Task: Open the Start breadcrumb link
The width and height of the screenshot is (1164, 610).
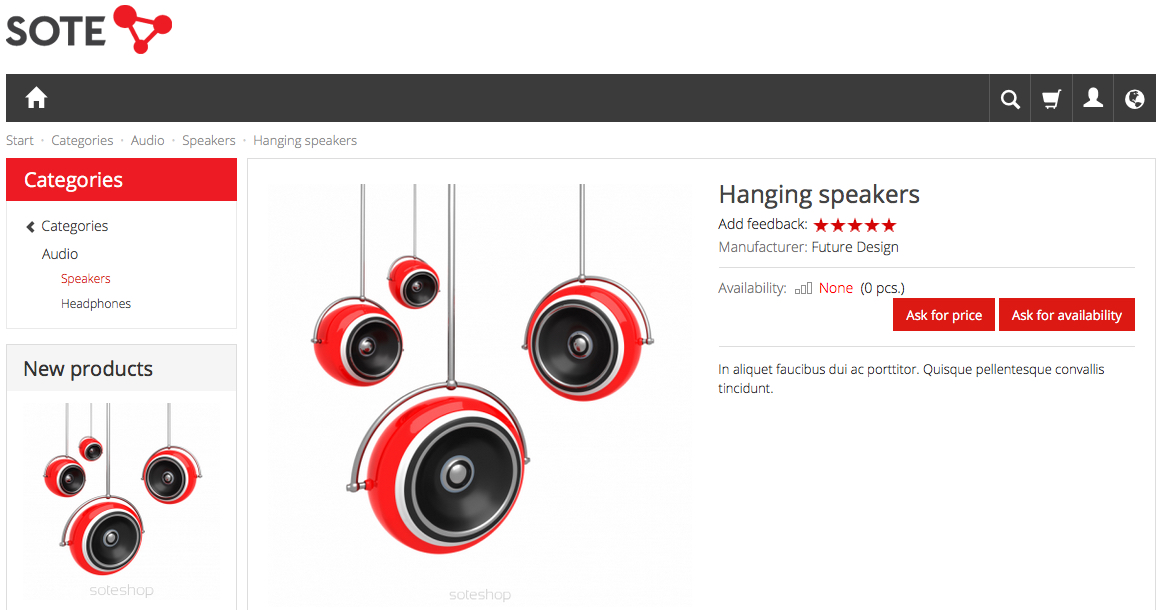Action: pyautogui.click(x=20, y=140)
